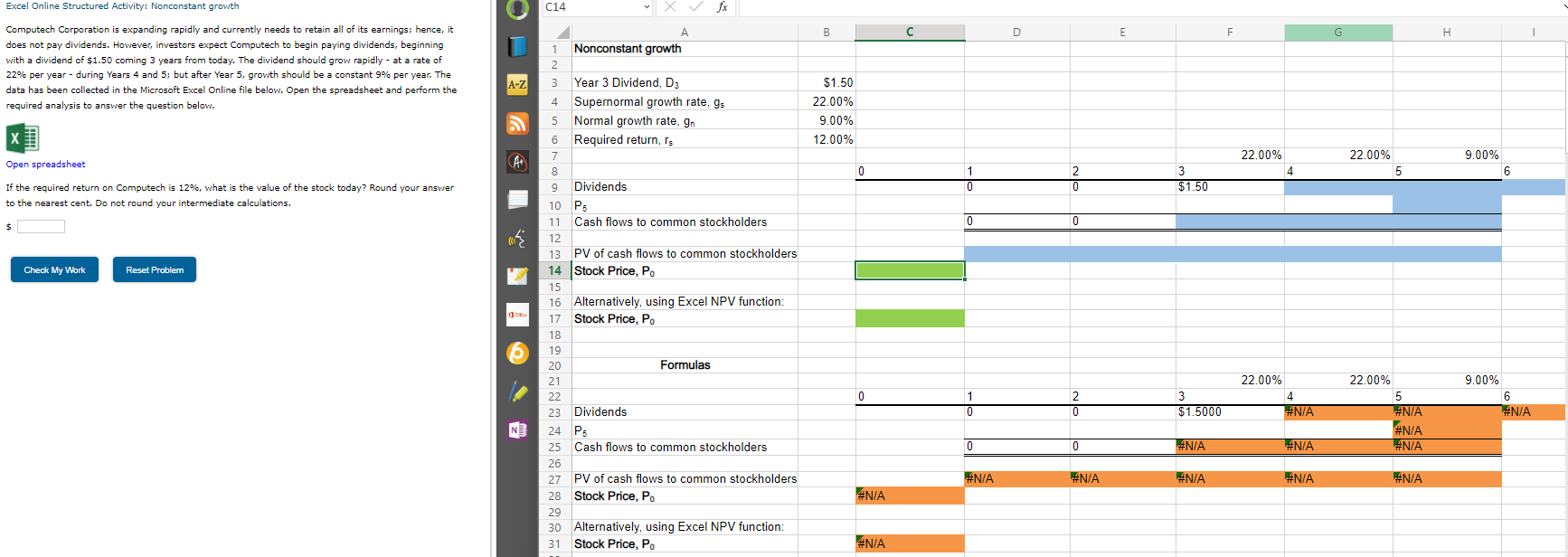Select 9.00% cell in row 7

pyautogui.click(x=1447, y=156)
